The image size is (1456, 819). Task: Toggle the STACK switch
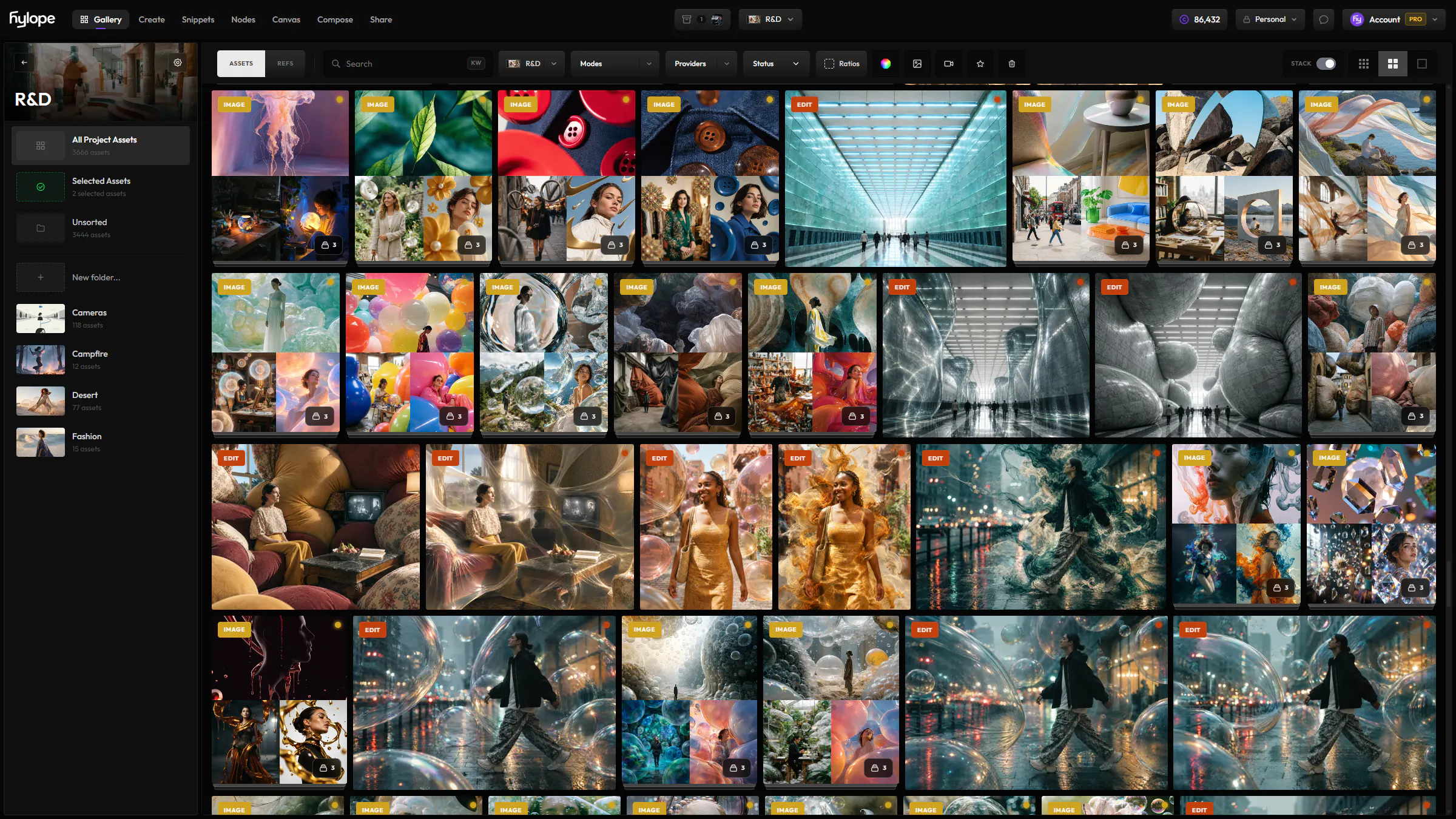pos(1326,64)
